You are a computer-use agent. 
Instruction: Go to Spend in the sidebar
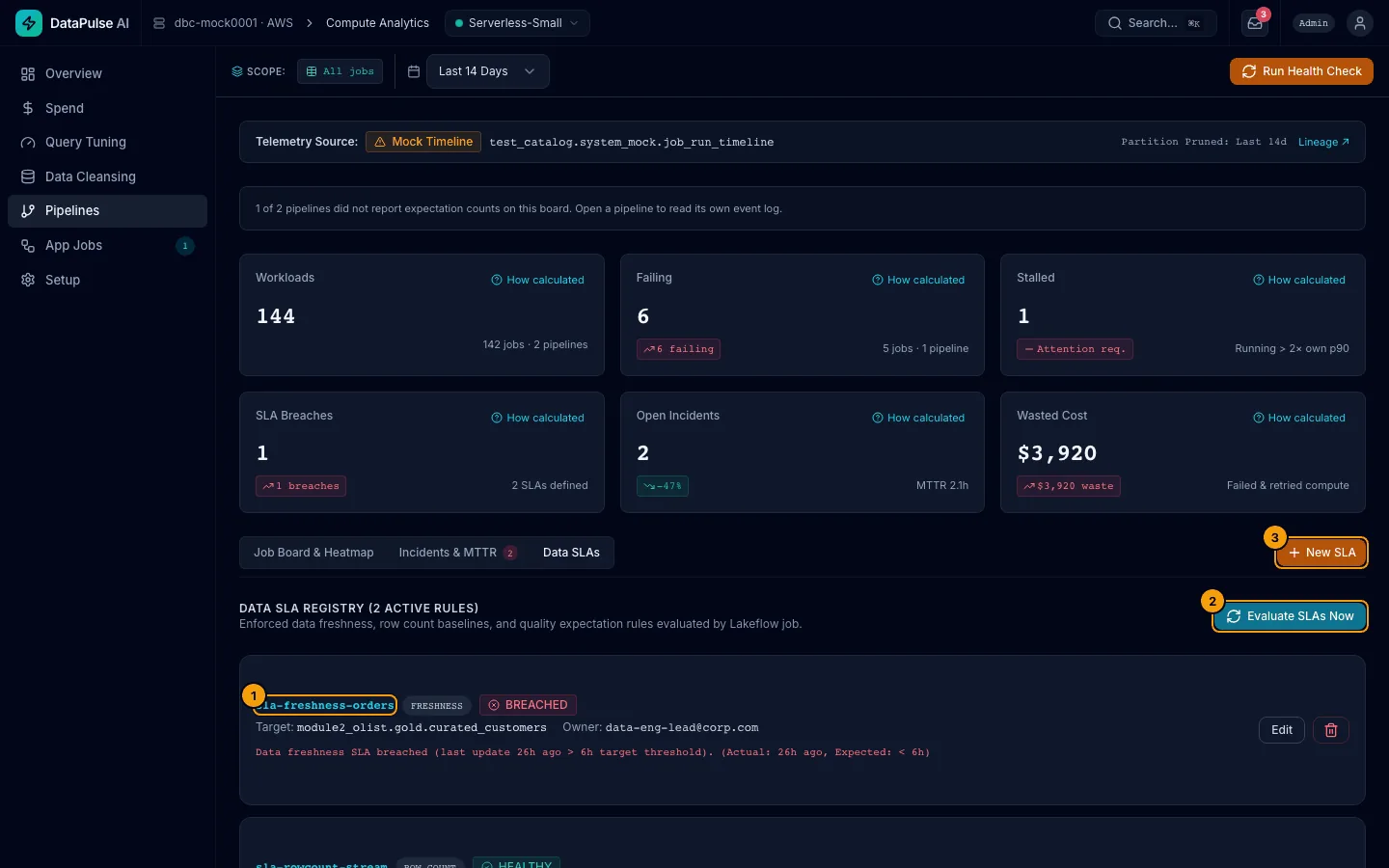(x=107, y=108)
